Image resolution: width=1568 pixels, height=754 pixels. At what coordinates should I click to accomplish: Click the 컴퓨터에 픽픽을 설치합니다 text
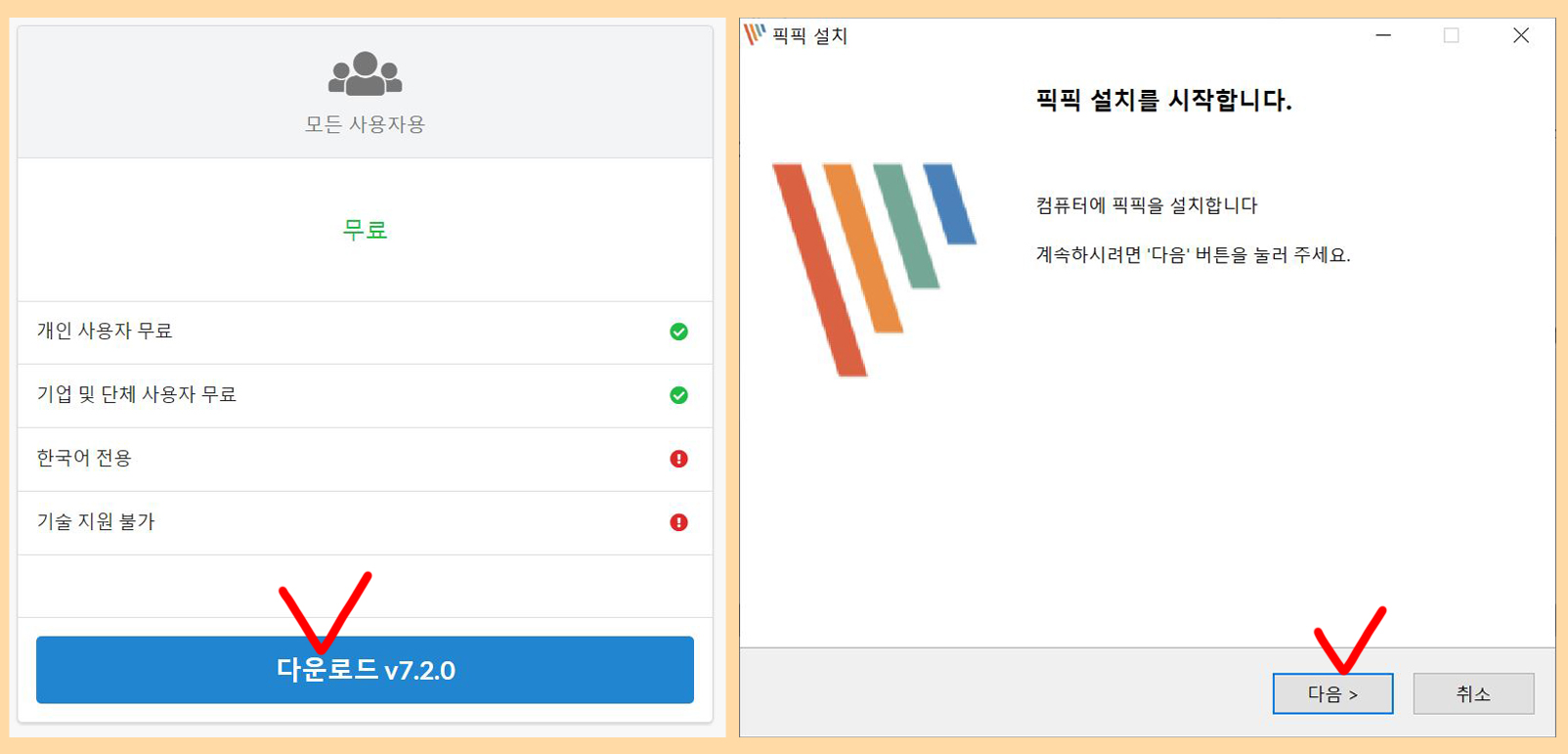(1147, 205)
